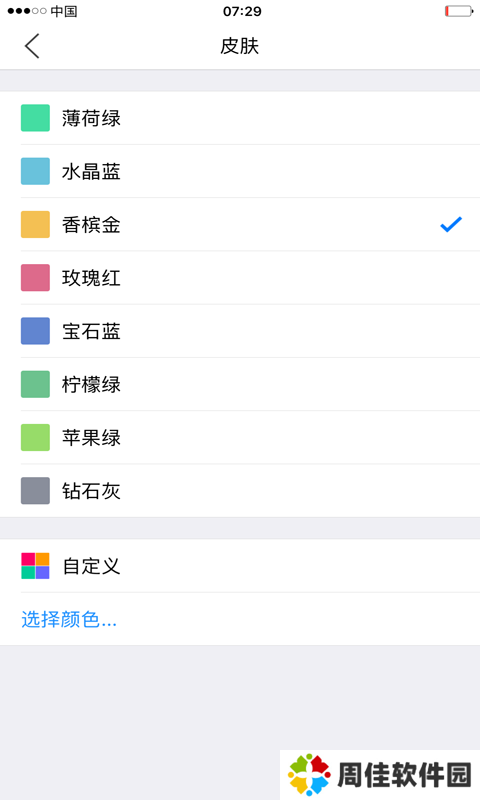Pick the 柠檬绿 skin entry
480x800 pixels.
240,384
